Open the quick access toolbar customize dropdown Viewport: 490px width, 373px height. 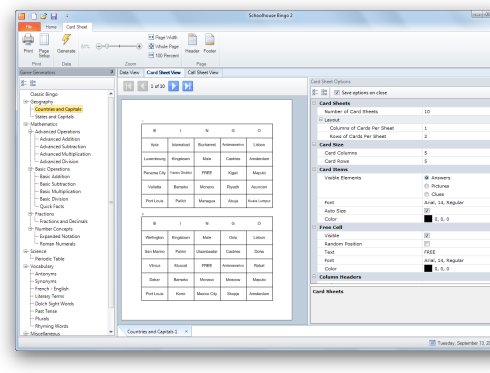(67, 16)
